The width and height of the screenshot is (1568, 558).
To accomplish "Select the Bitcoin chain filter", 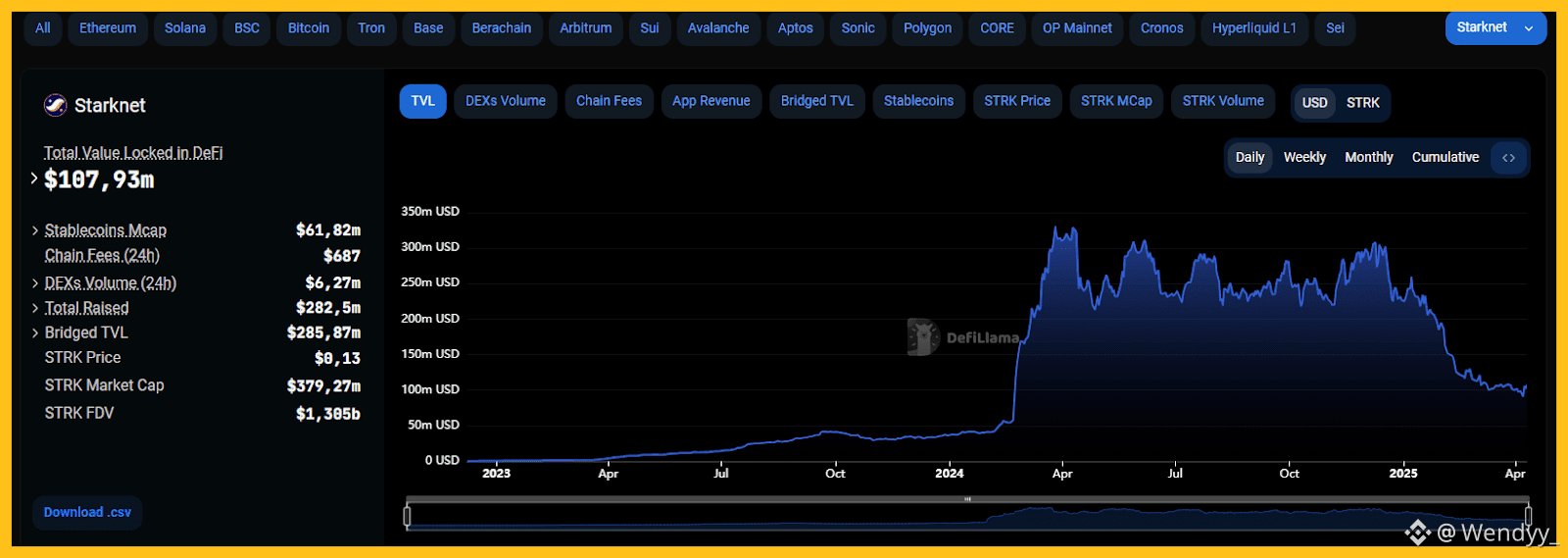I will click(309, 28).
